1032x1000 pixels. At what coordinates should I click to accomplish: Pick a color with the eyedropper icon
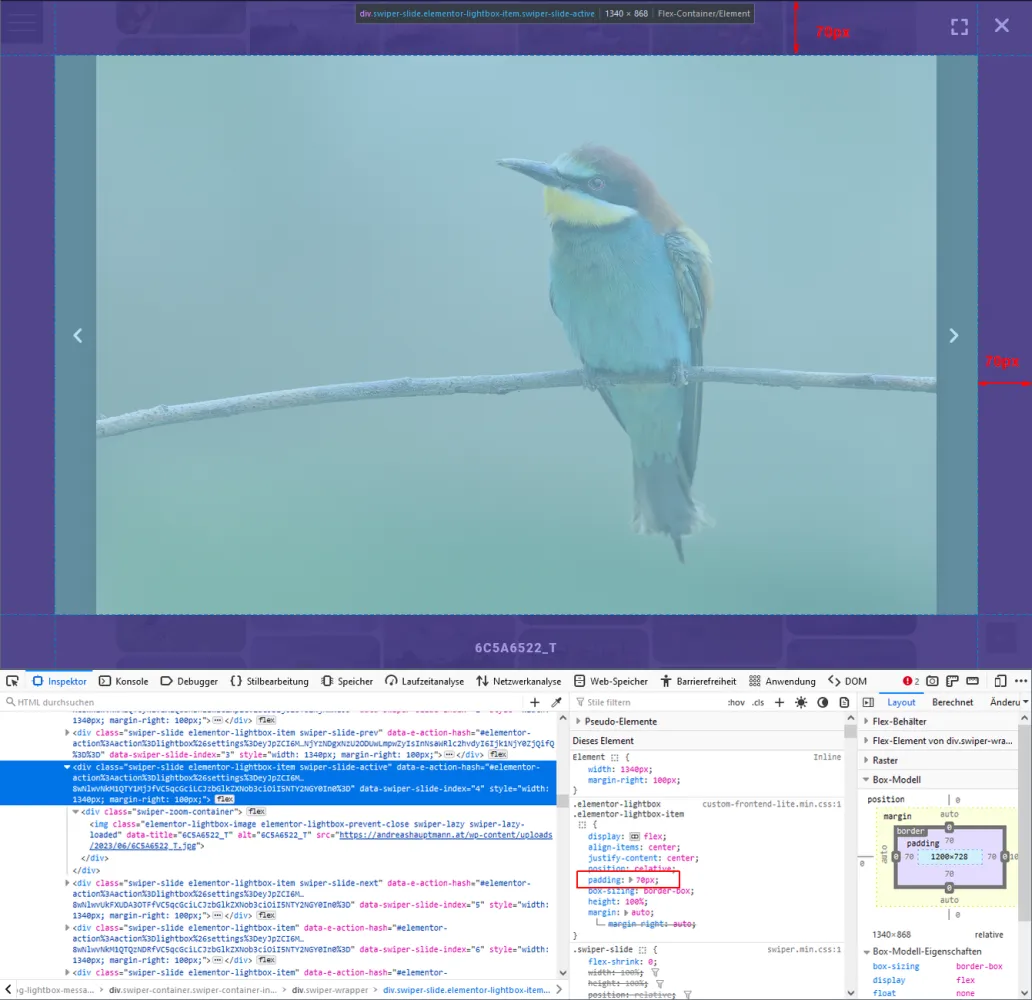pos(556,702)
